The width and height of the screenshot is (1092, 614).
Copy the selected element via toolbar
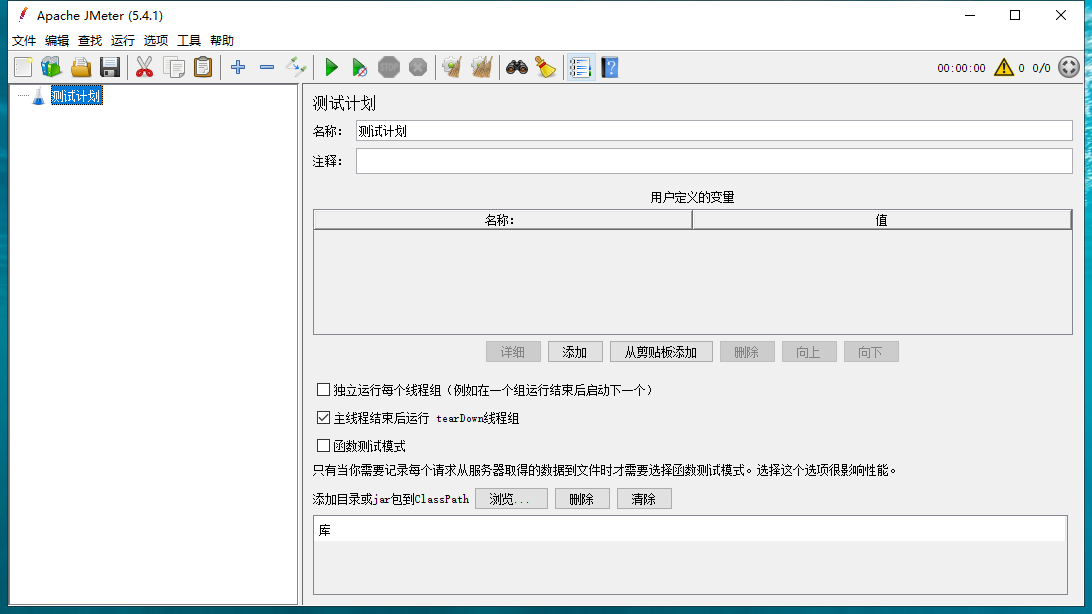click(173, 68)
